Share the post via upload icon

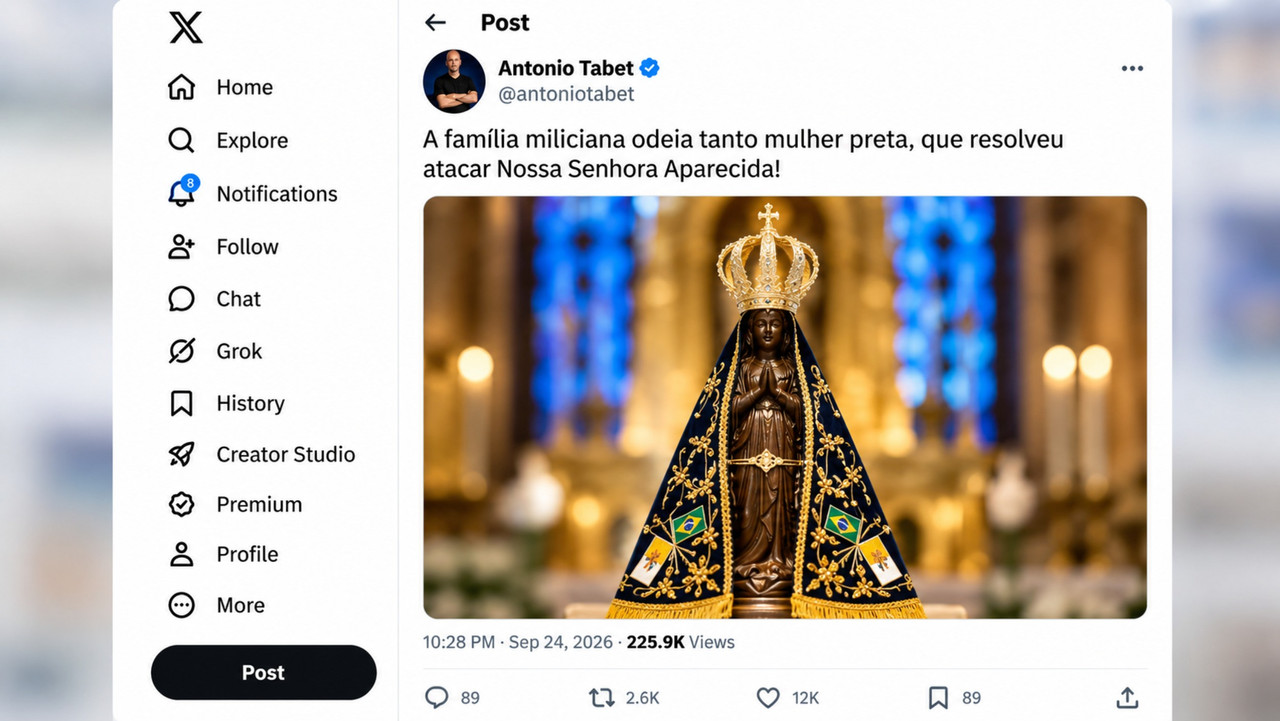coord(1127,697)
